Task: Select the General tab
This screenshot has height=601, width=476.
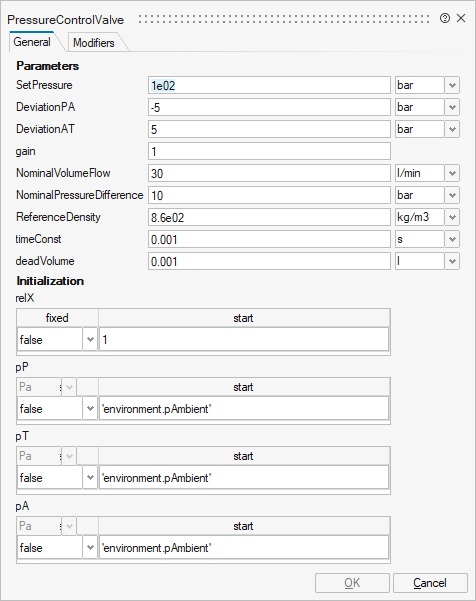Action: point(32,42)
